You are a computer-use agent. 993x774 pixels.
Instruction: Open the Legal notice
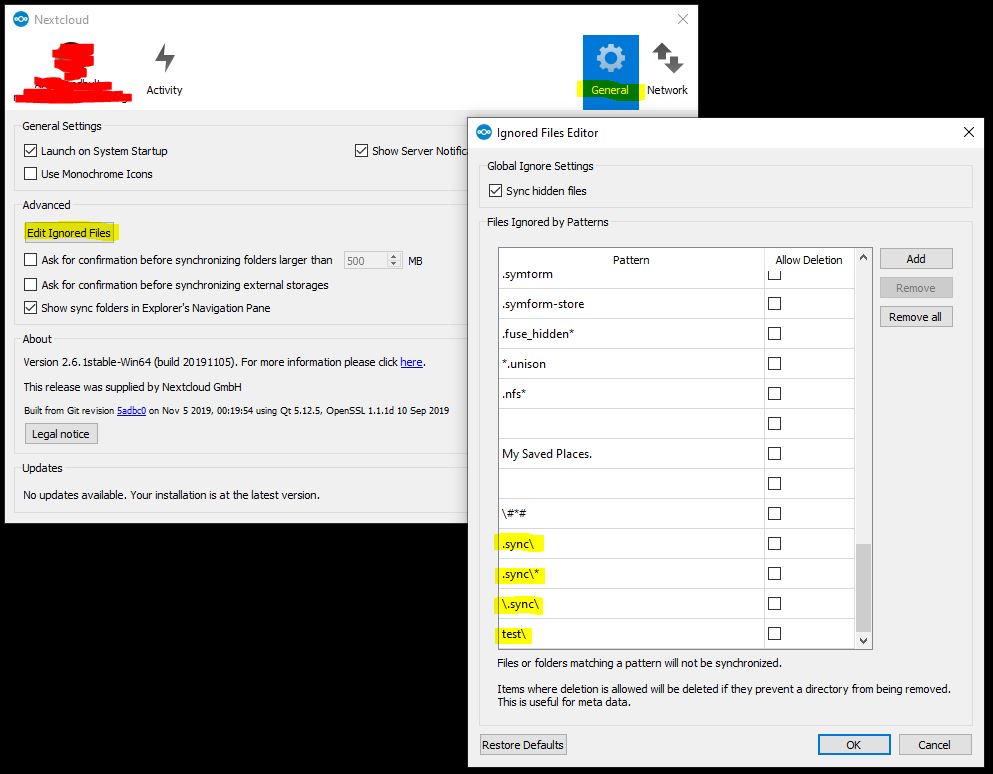[61, 434]
